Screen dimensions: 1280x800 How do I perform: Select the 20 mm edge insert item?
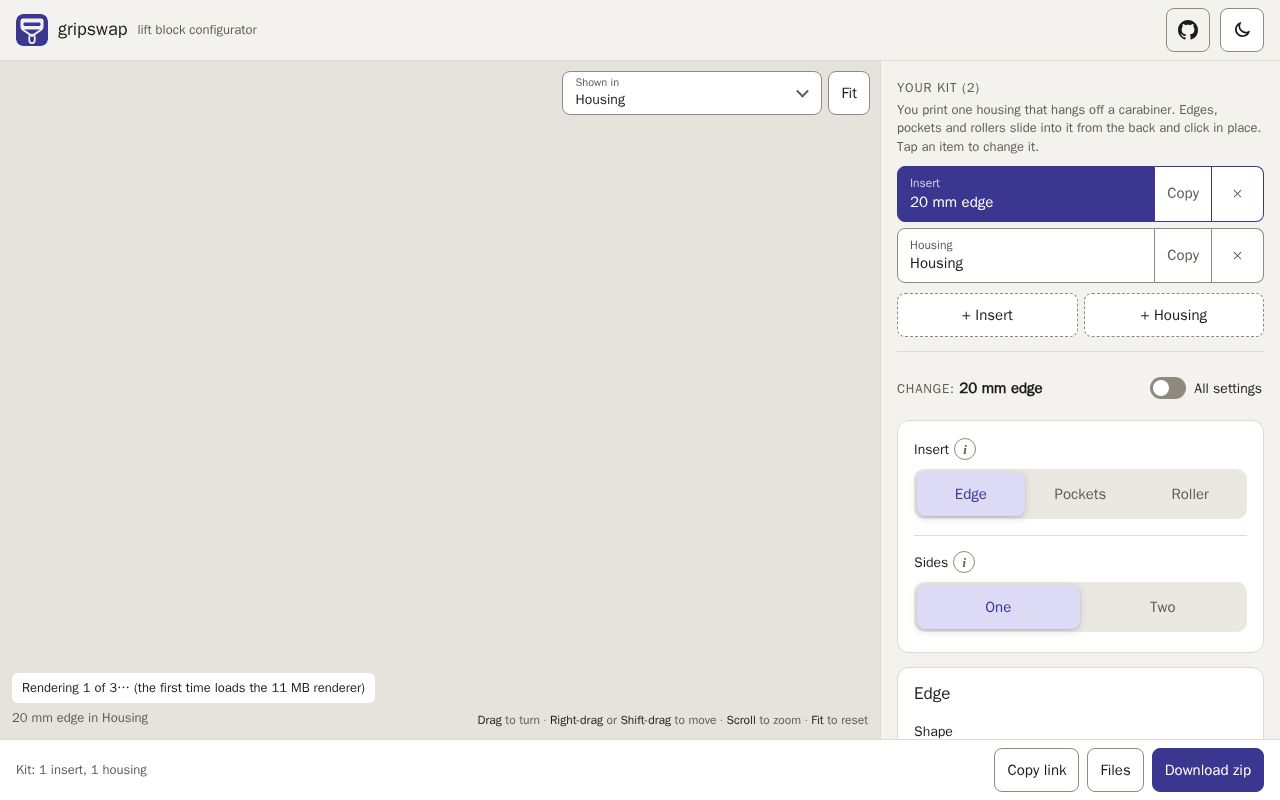(x=1026, y=194)
